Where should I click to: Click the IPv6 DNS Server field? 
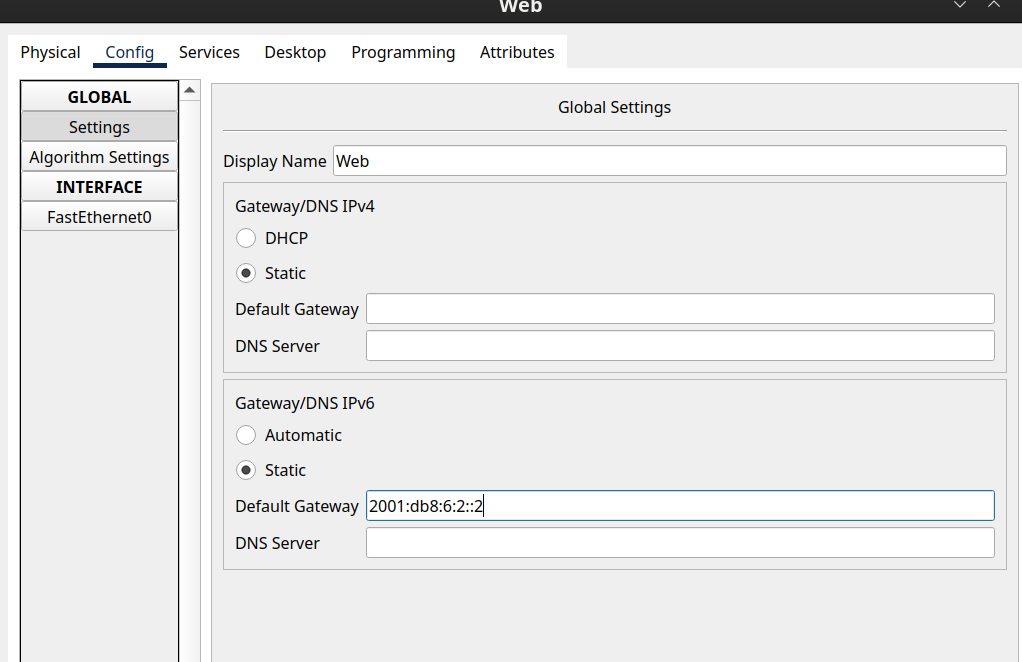[x=680, y=543]
